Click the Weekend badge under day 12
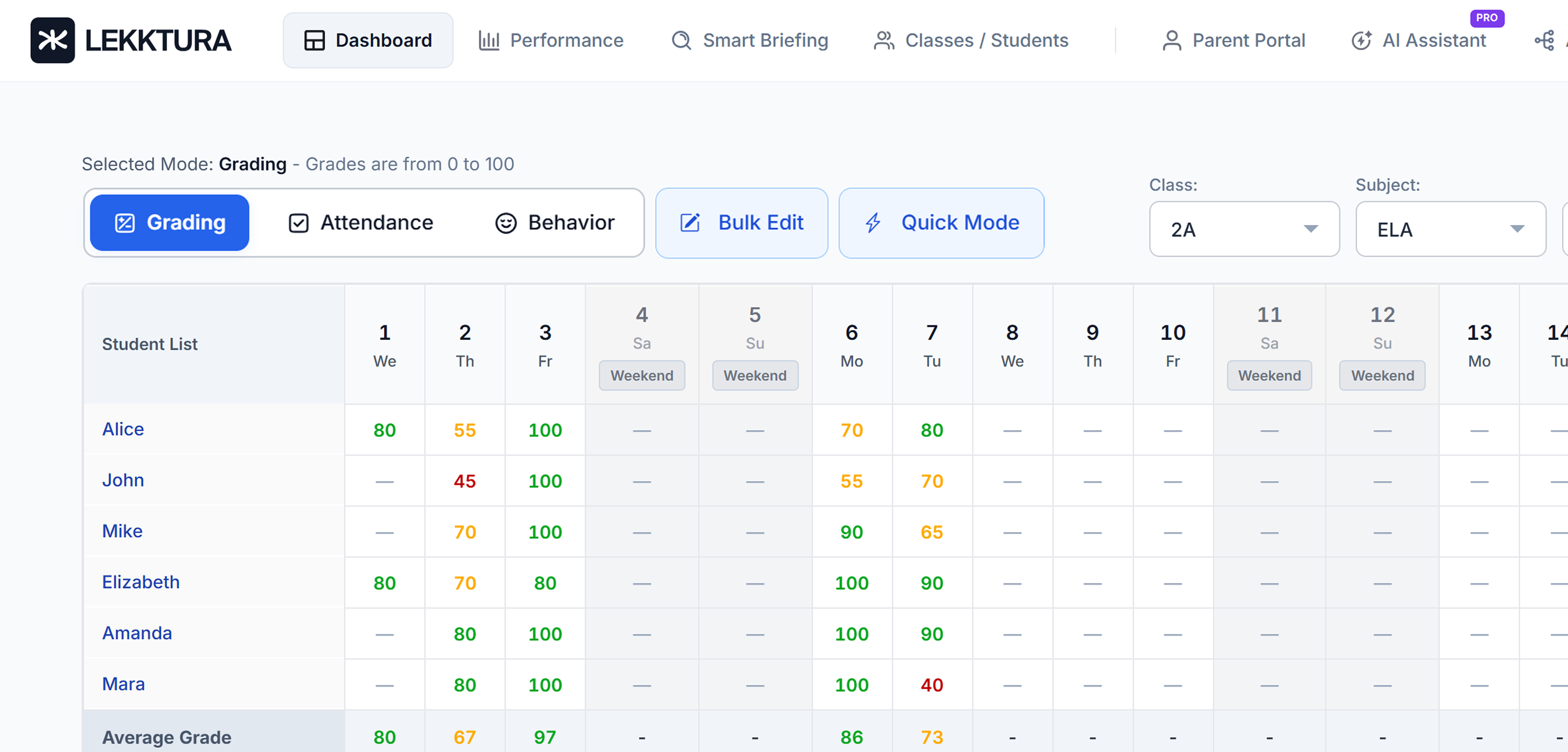Image resolution: width=1568 pixels, height=752 pixels. coord(1382,375)
